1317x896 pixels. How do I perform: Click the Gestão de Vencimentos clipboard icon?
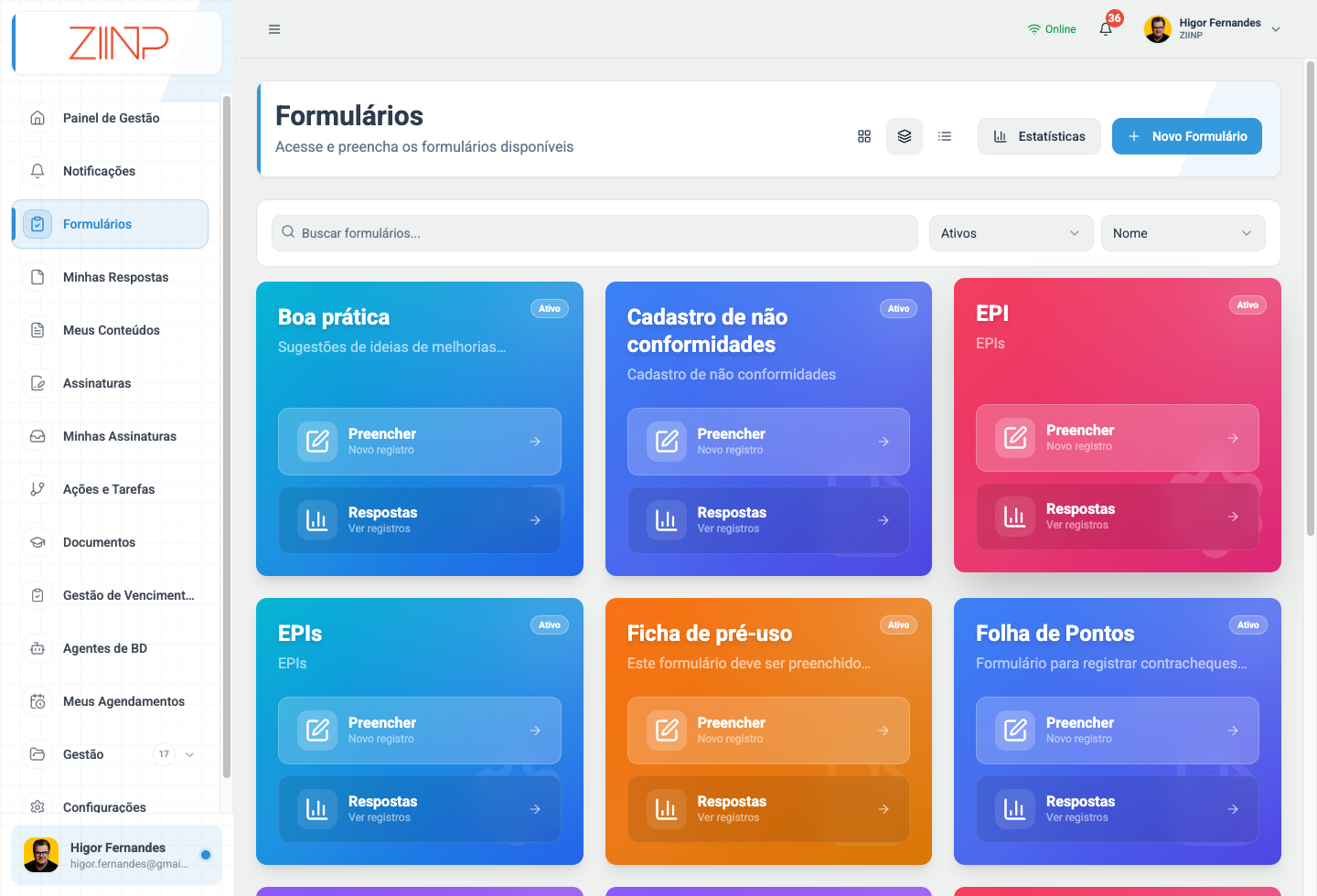coord(37,595)
